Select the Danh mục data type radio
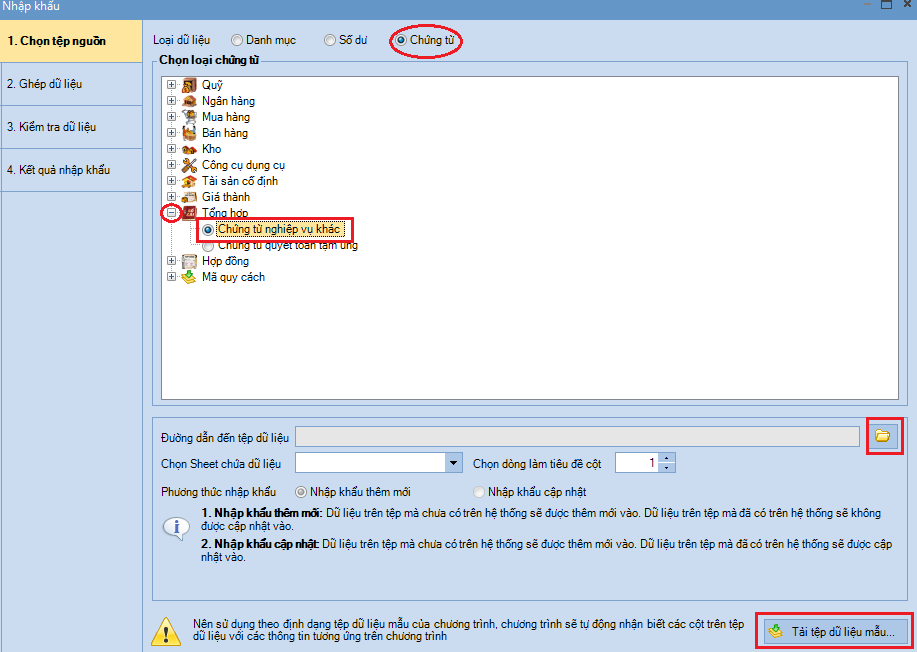917x652 pixels. [237, 40]
